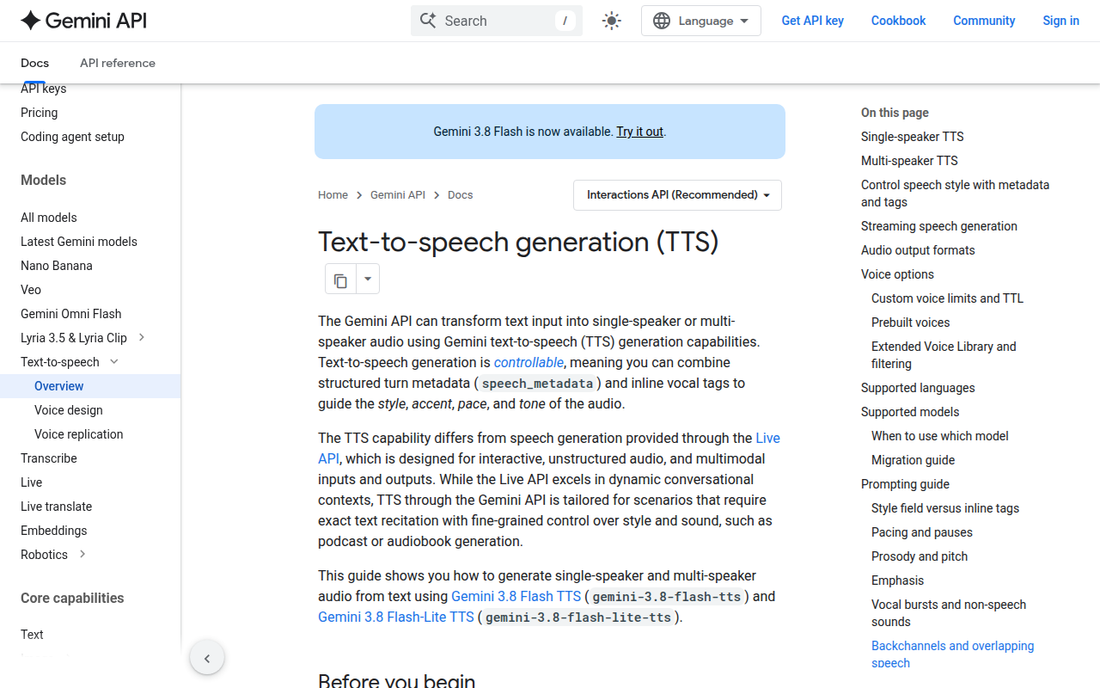Open the copy options dropdown arrow
The image size is (1100, 688).
click(368, 279)
